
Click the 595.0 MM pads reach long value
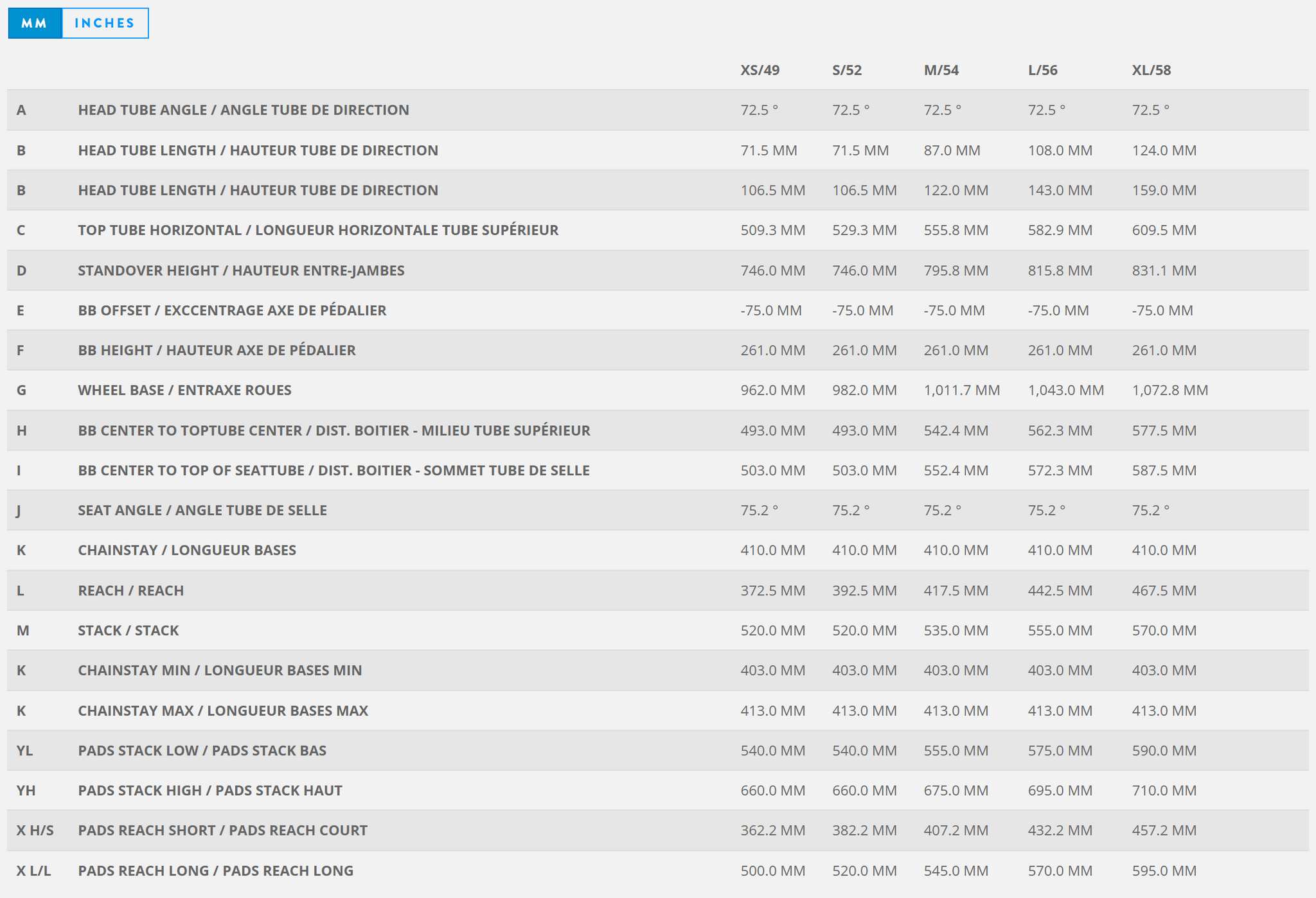click(x=1164, y=870)
